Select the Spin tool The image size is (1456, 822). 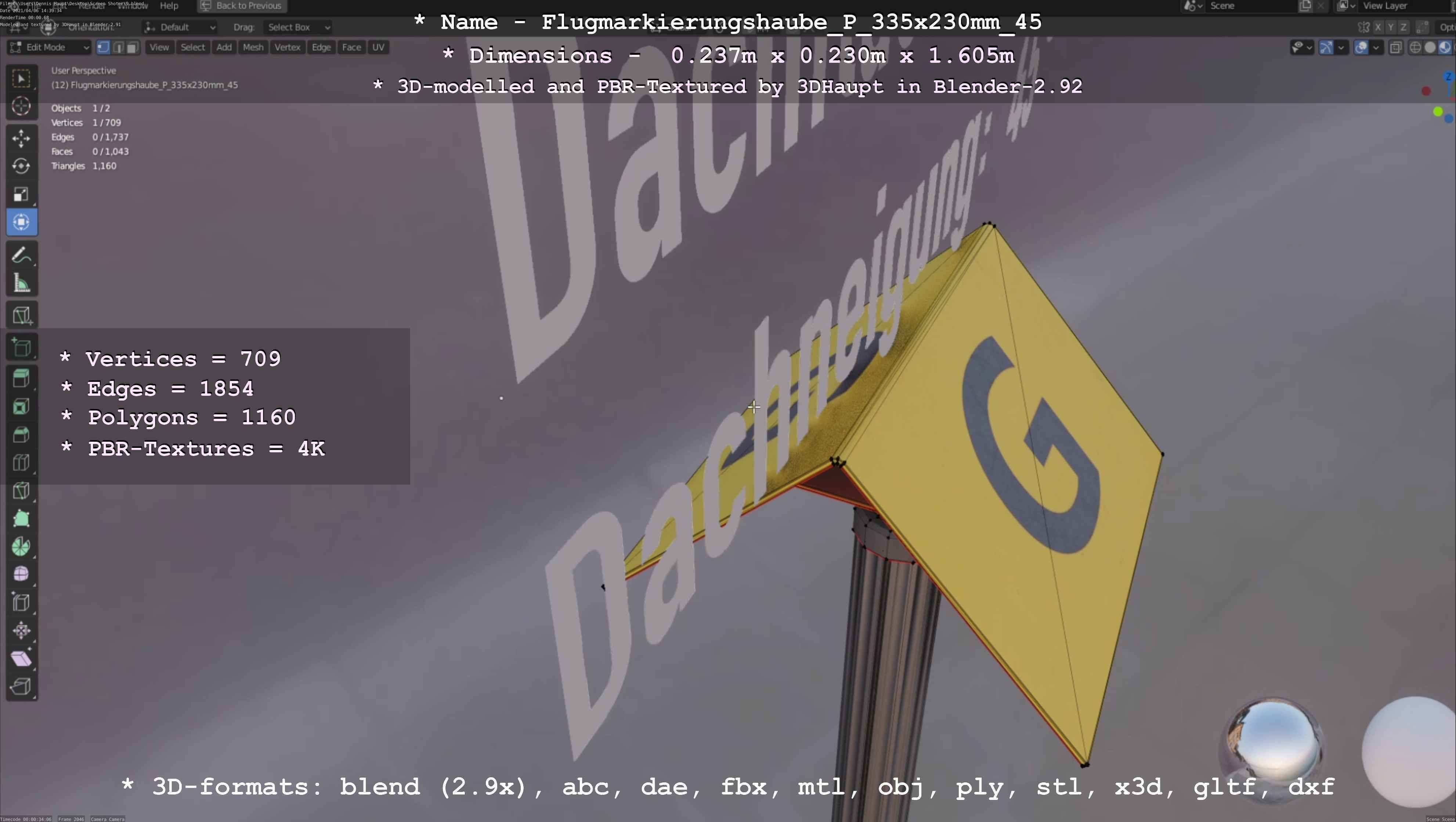[x=21, y=546]
